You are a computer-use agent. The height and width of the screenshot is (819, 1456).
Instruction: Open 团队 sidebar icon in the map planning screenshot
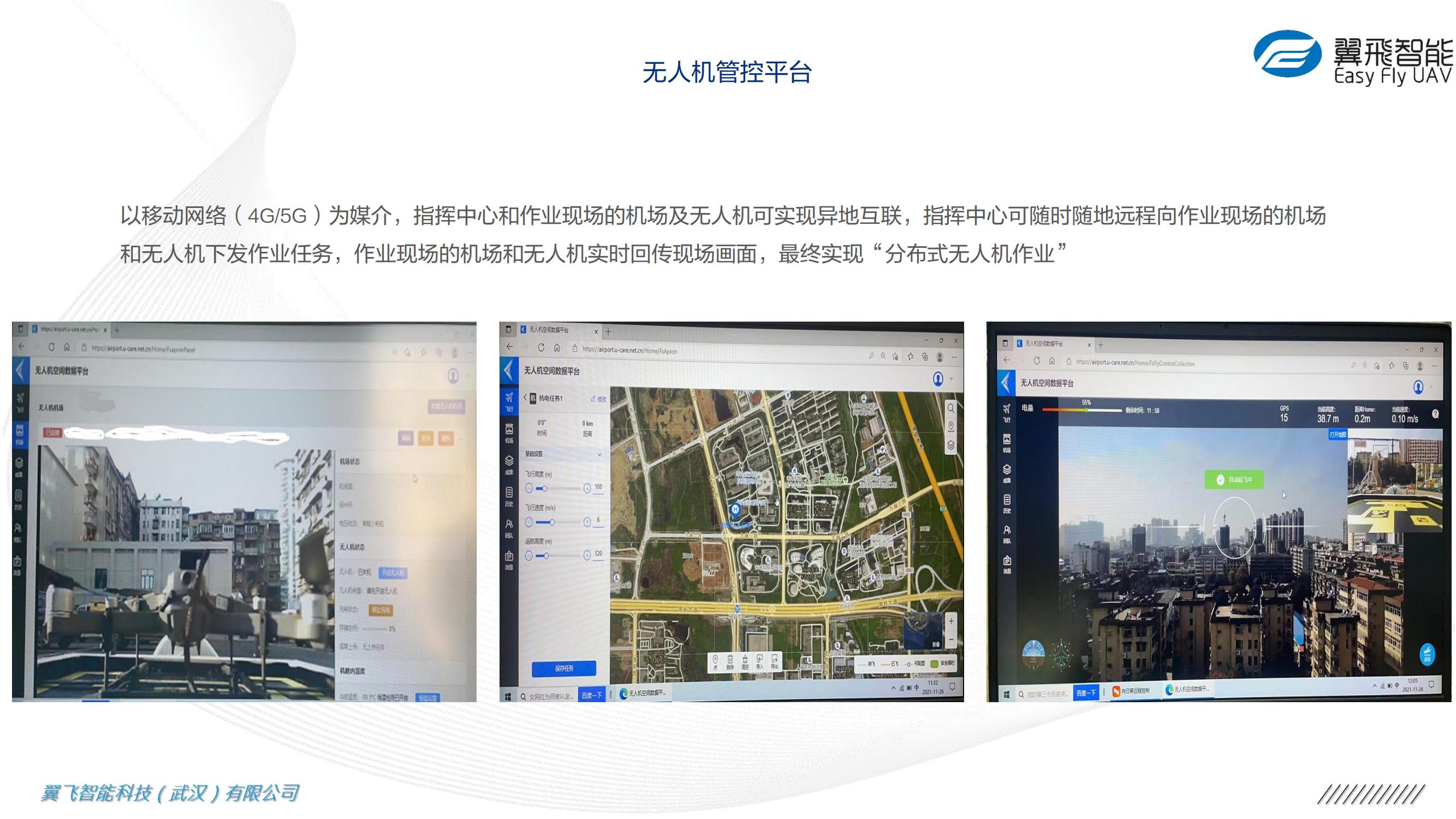[x=509, y=528]
